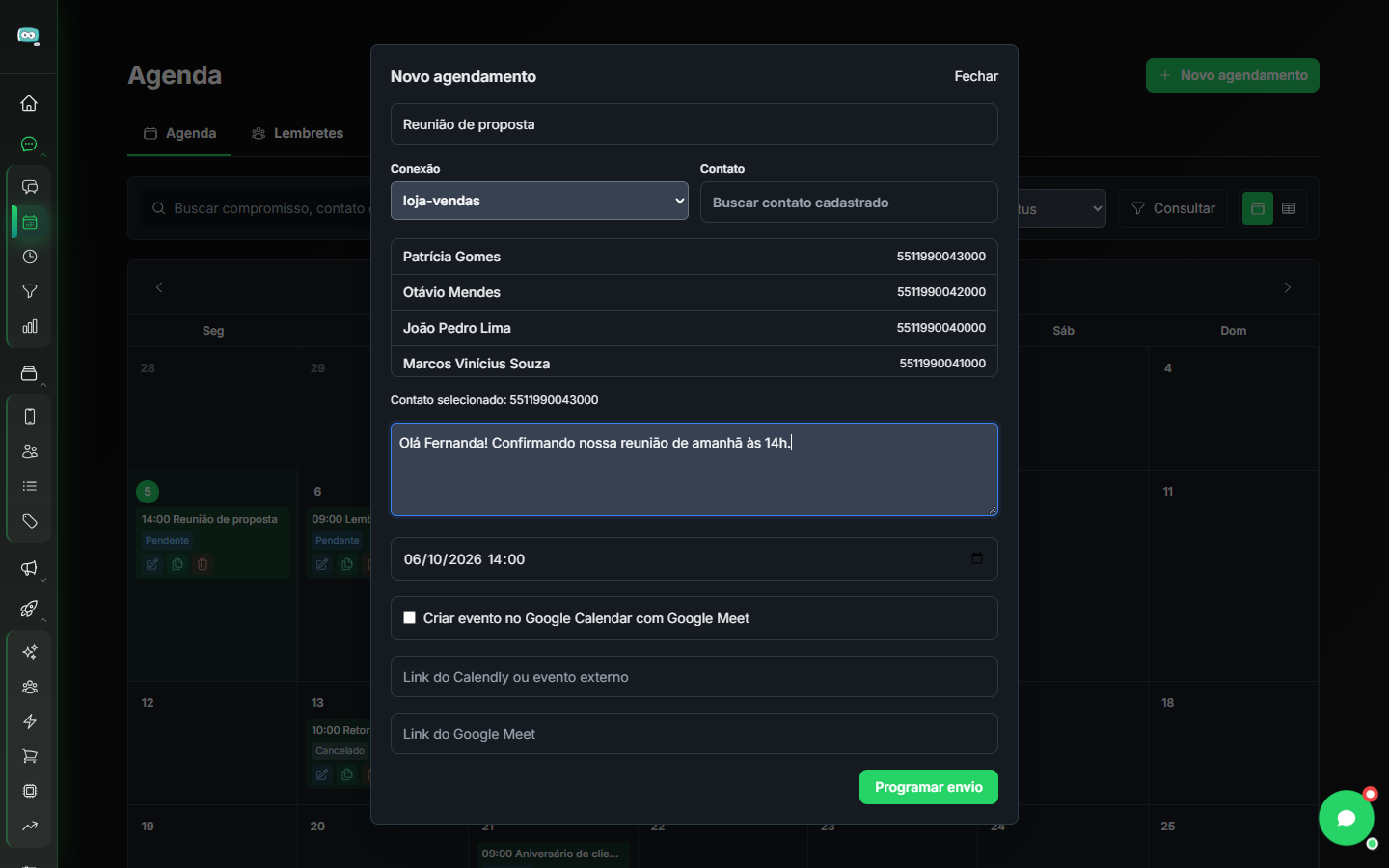Delete the 14:00 Reunião de proposta event
The image size is (1389, 868).
(203, 564)
